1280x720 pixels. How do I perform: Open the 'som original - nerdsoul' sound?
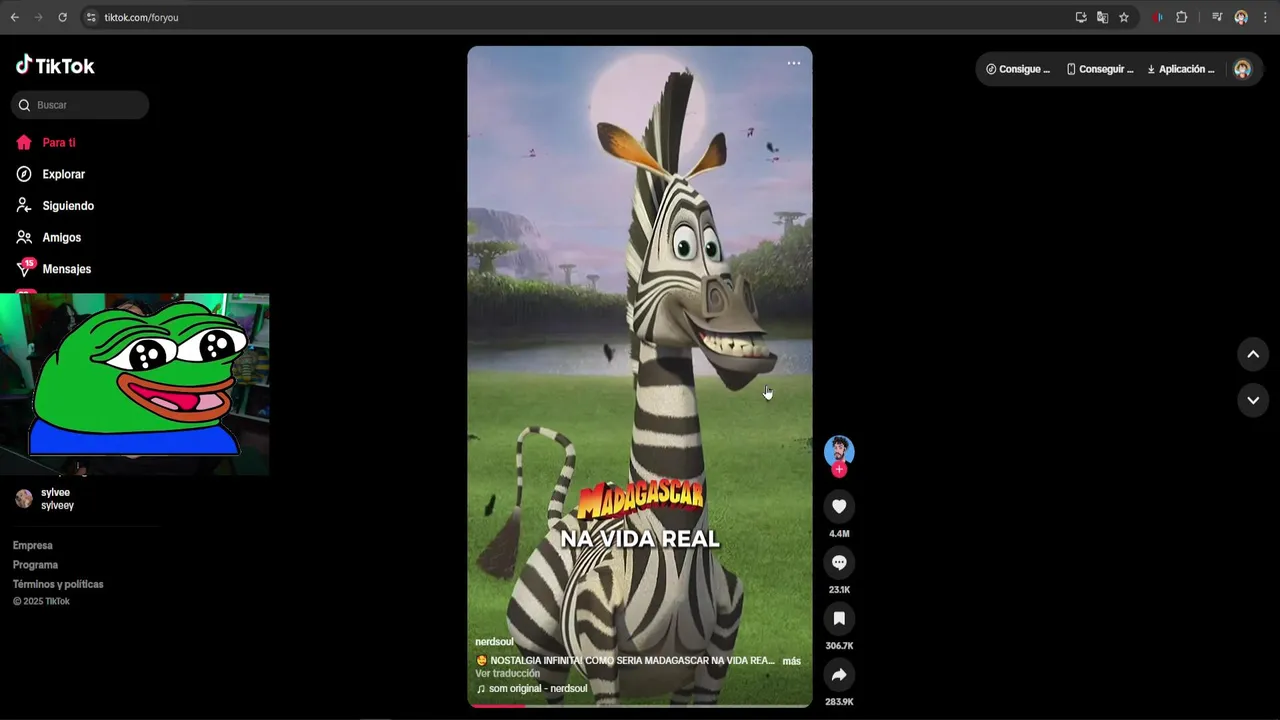pos(532,689)
